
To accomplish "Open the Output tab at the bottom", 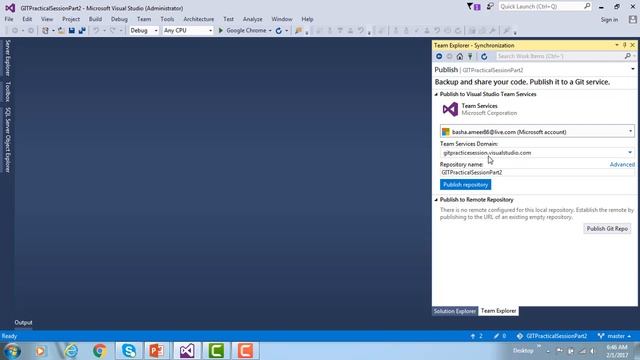I will (x=23, y=322).
